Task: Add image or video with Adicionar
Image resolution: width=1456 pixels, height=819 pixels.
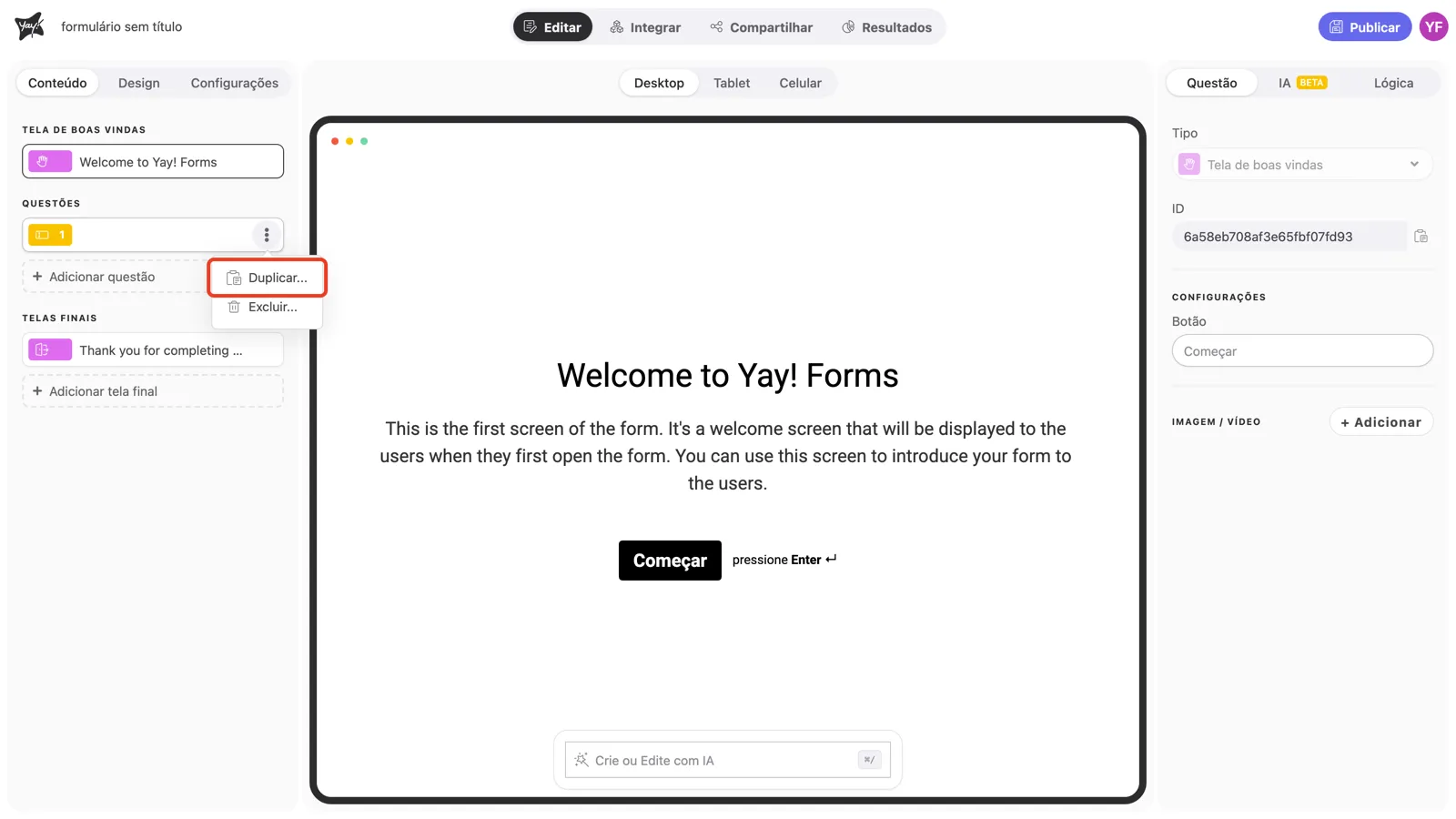Action: pyautogui.click(x=1381, y=422)
